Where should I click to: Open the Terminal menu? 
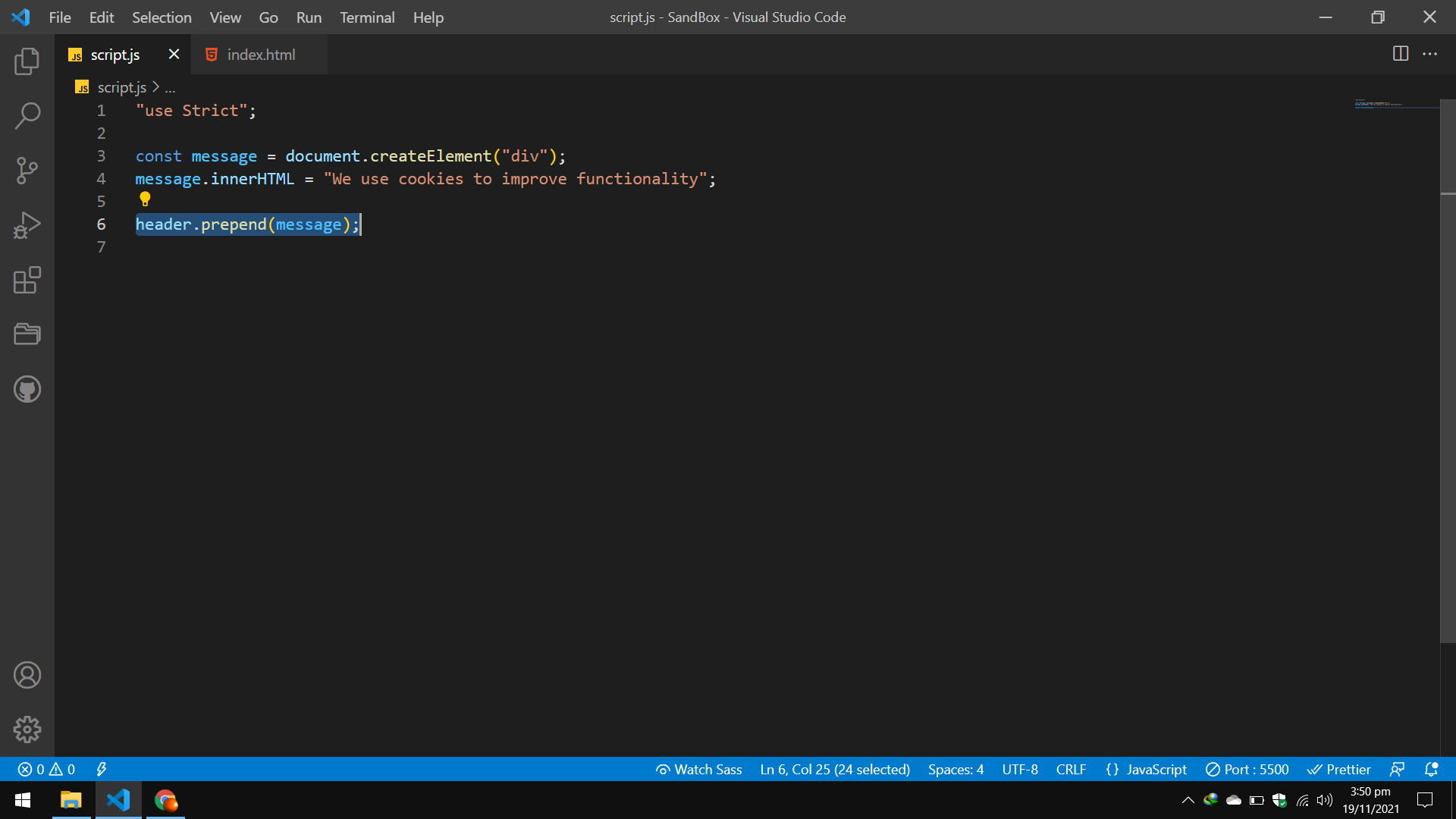(x=367, y=17)
